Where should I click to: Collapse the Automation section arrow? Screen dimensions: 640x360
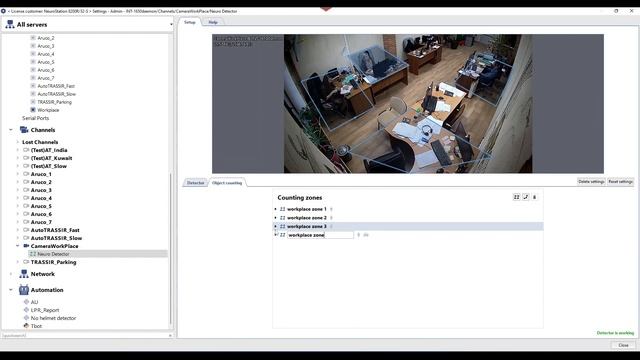pos(11,290)
